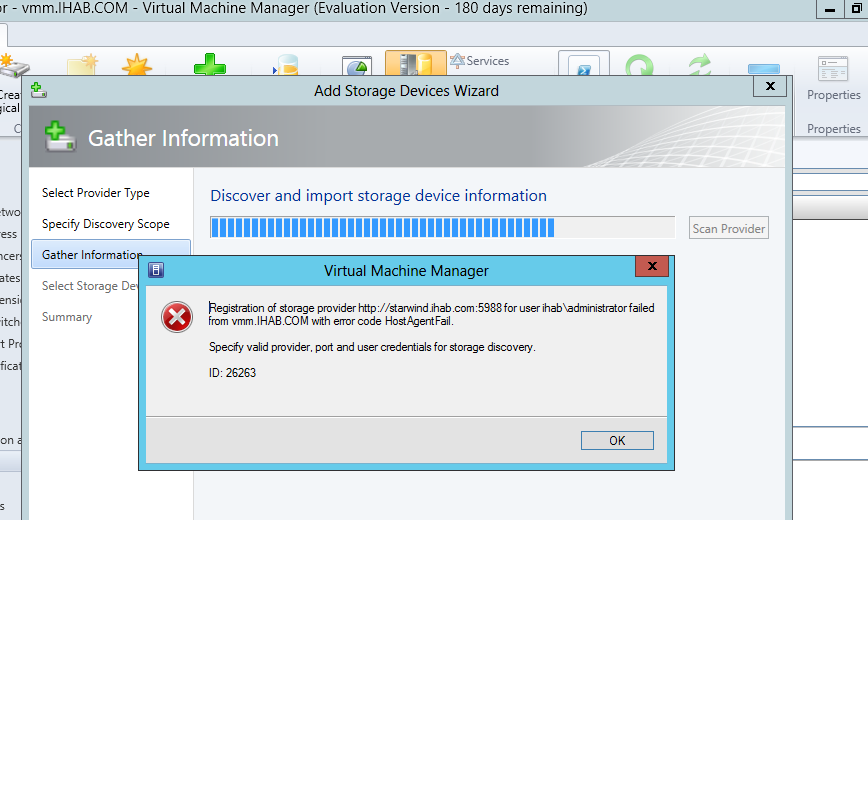
Task: Go to the Specify Discovery Scope step
Action: 106,224
